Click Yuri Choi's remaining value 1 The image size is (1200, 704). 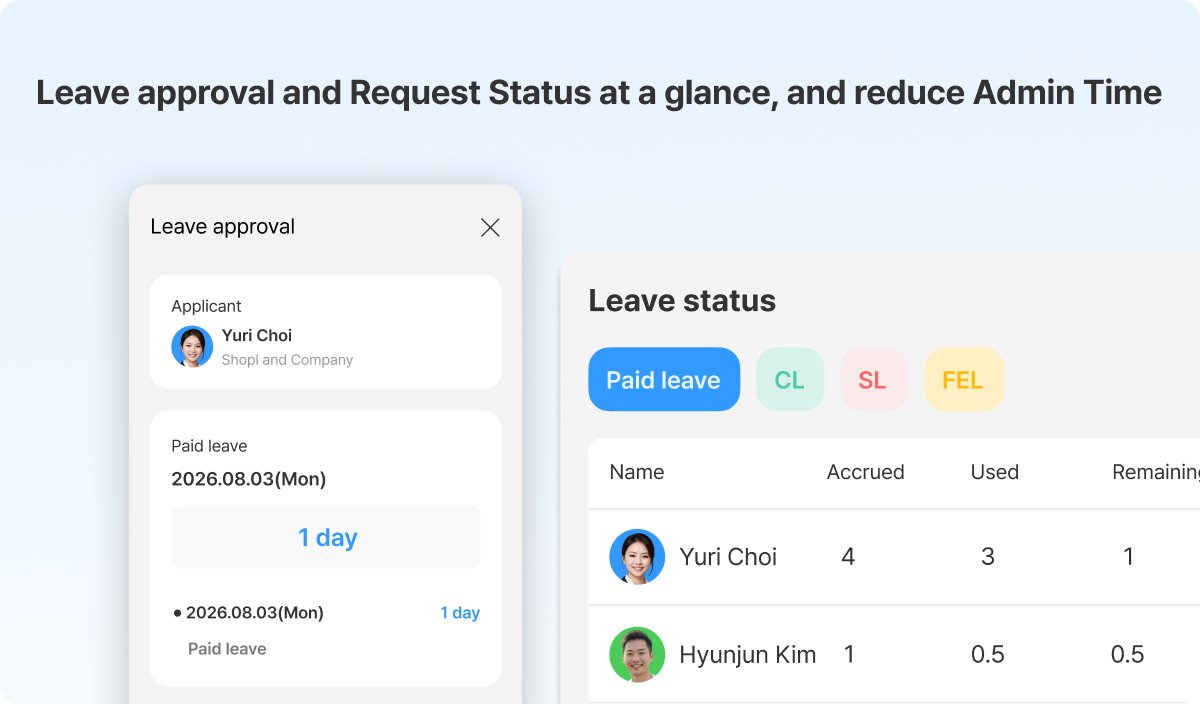click(1128, 557)
